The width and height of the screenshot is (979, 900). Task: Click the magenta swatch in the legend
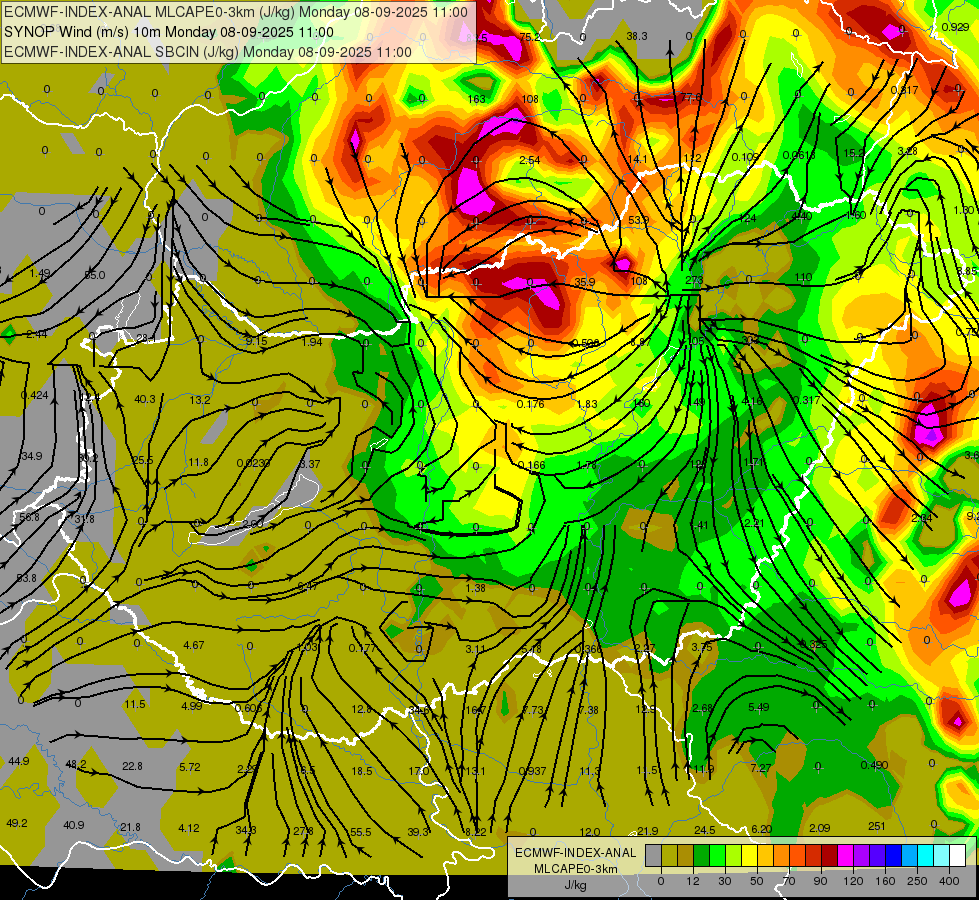tap(845, 855)
